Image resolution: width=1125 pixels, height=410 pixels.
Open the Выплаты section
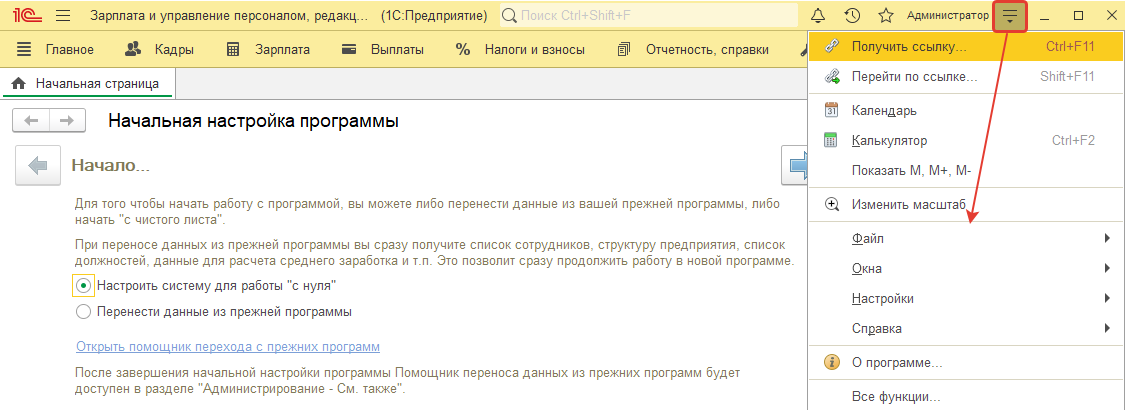point(382,50)
